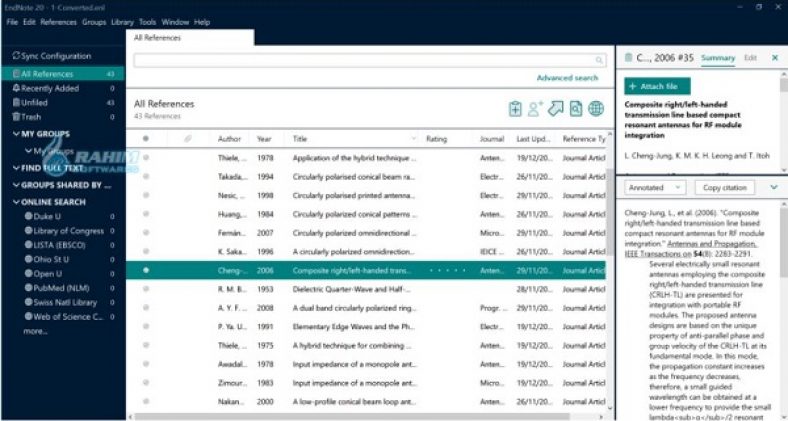Set rating stars for Cheng 2006 row
The height and width of the screenshot is (421, 788).
447,270
